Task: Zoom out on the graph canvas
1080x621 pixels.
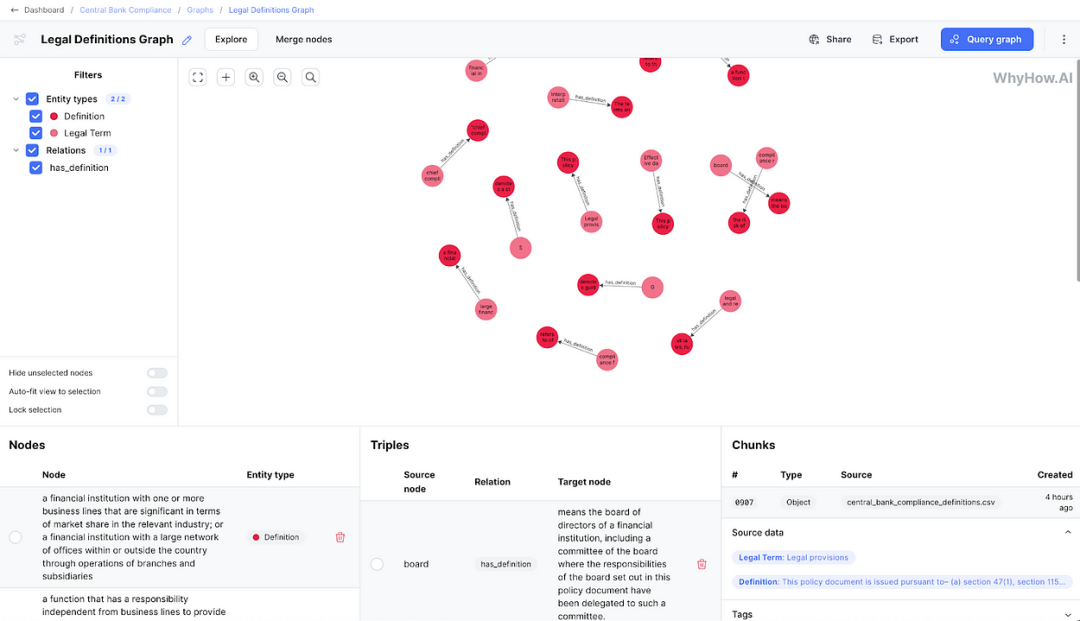Action: 282,77
